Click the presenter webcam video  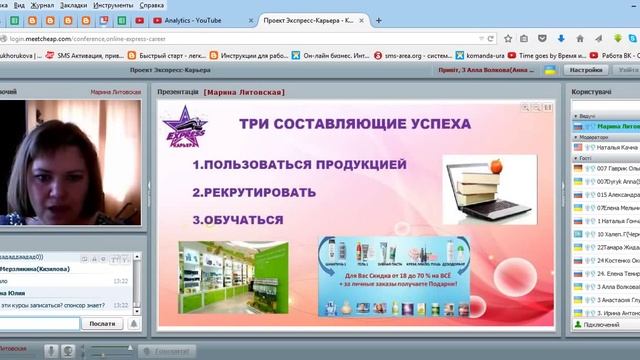tap(70, 162)
